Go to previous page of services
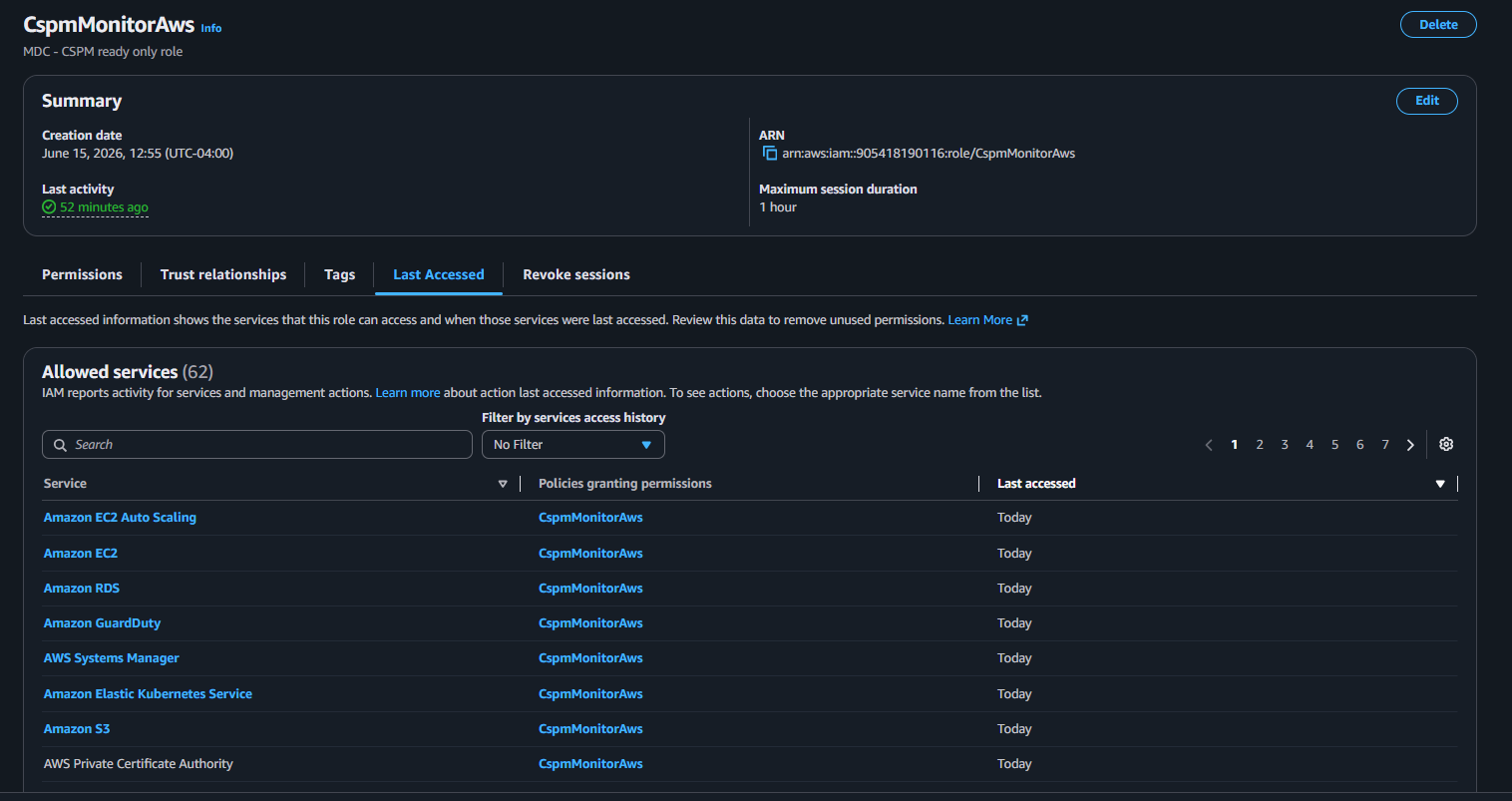 pos(1209,445)
